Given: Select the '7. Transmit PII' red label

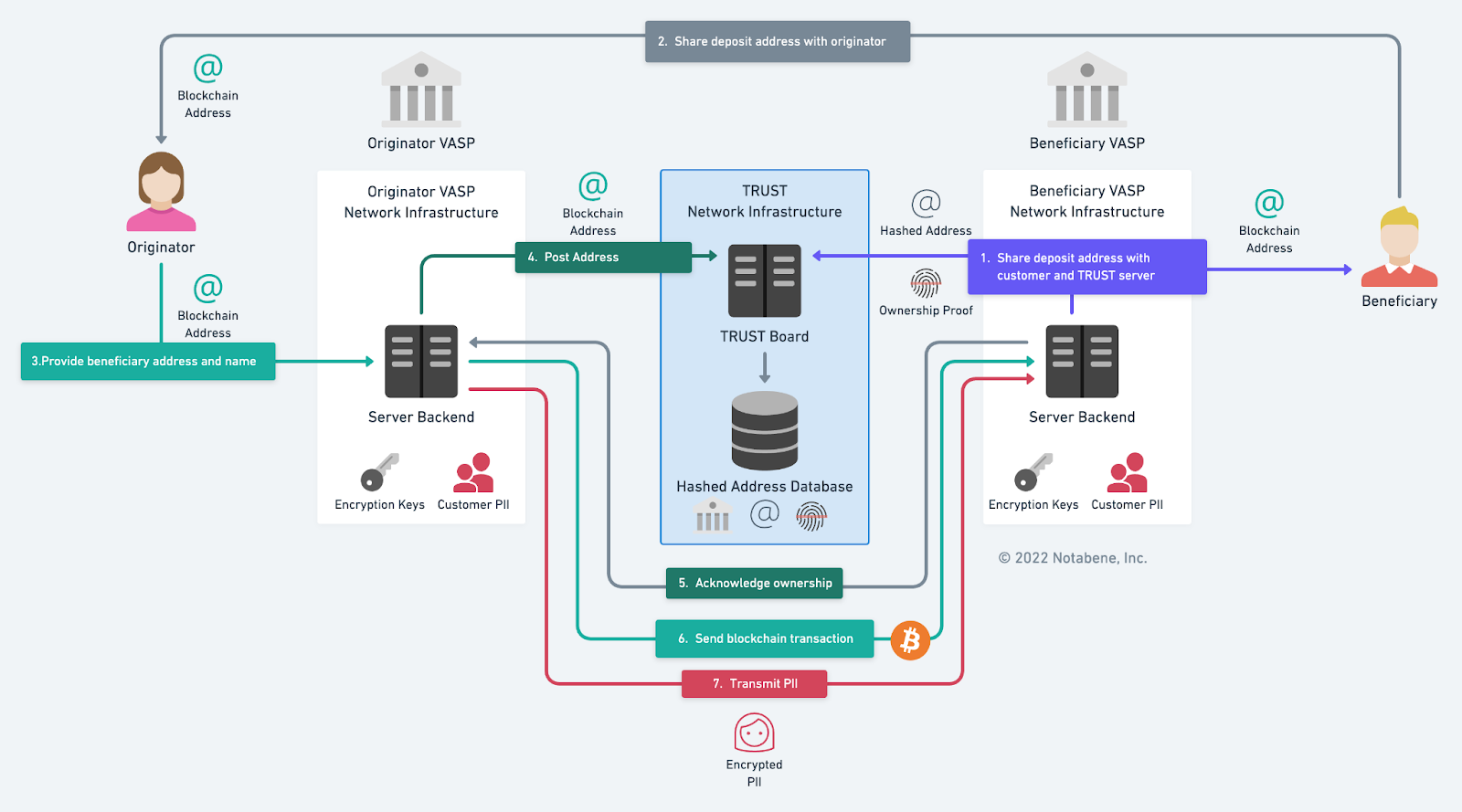Looking at the screenshot, I should point(754,683).
